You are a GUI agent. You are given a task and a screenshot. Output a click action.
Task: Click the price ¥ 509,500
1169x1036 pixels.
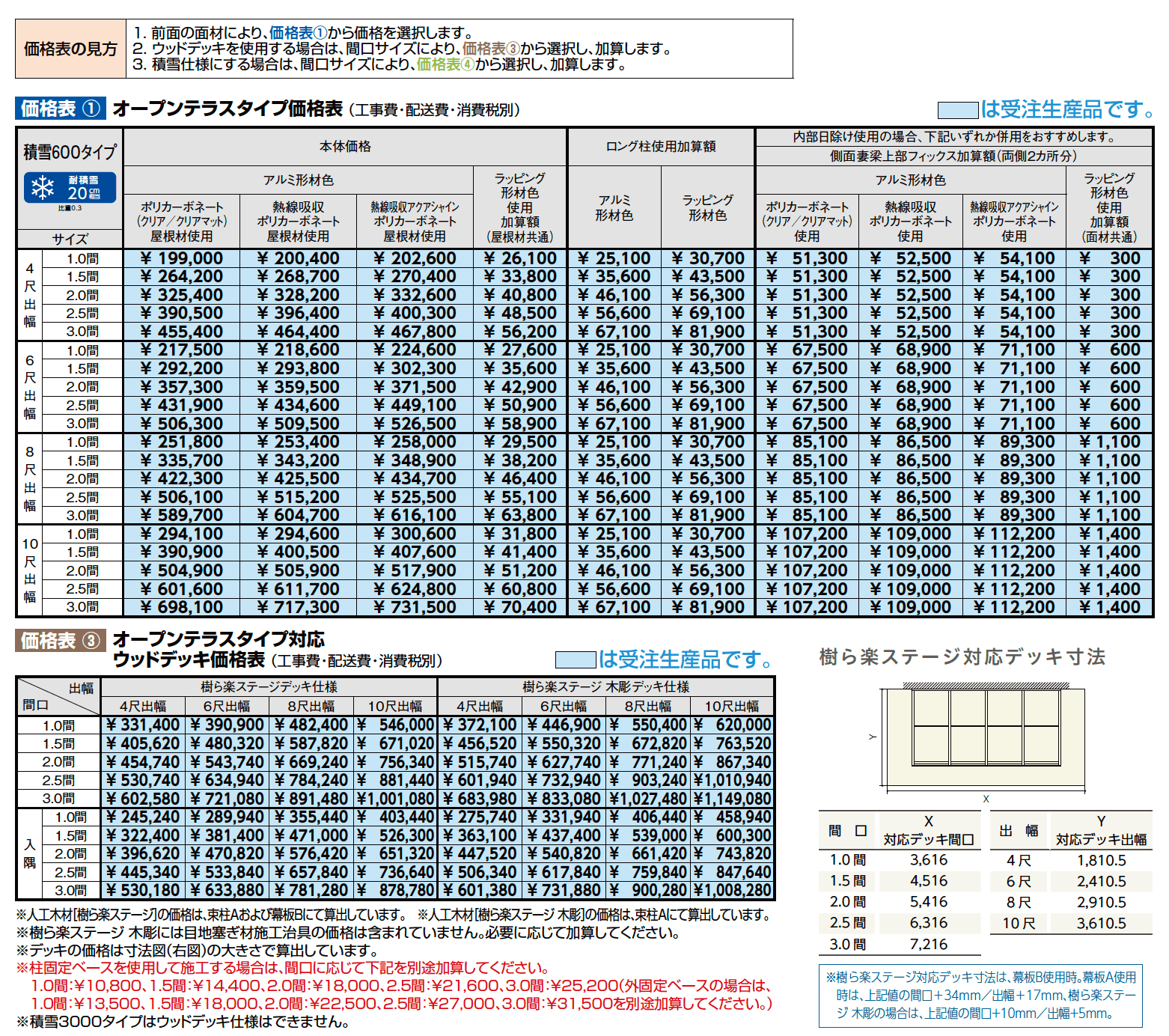298,424
